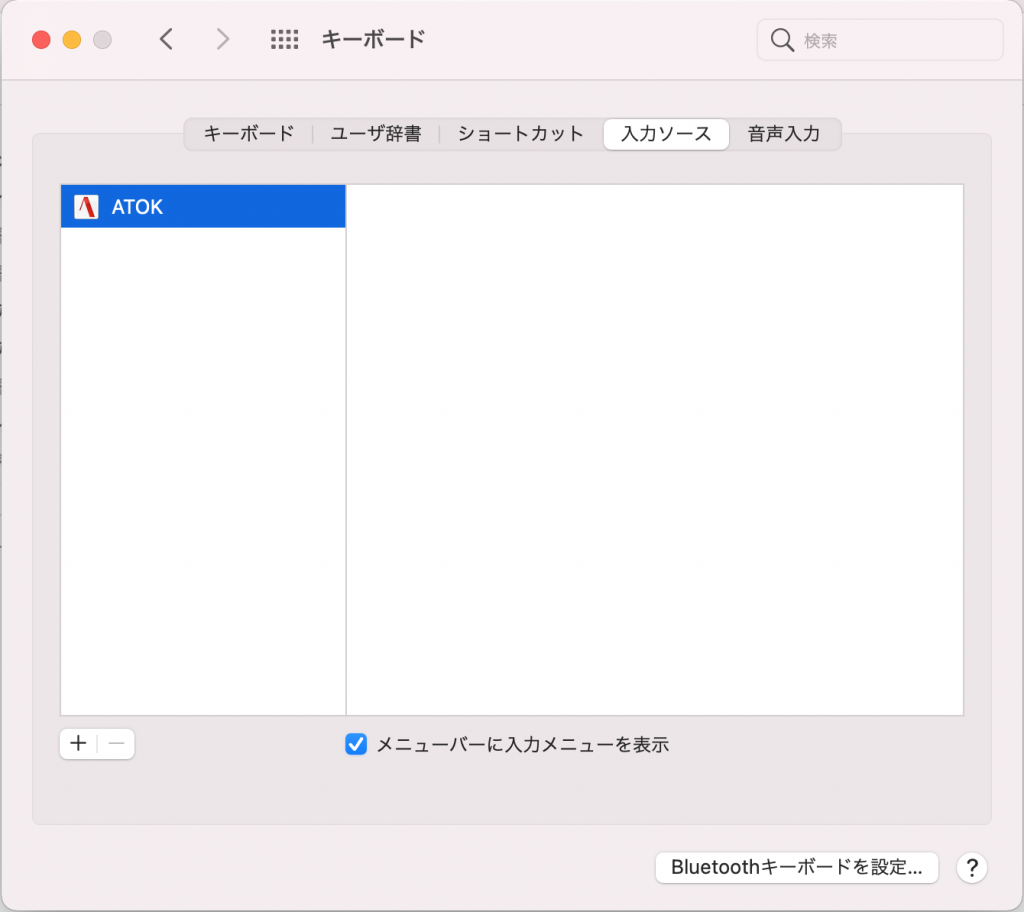The height and width of the screenshot is (912, 1024).
Task: Close the window with red button
Action: click(41, 40)
